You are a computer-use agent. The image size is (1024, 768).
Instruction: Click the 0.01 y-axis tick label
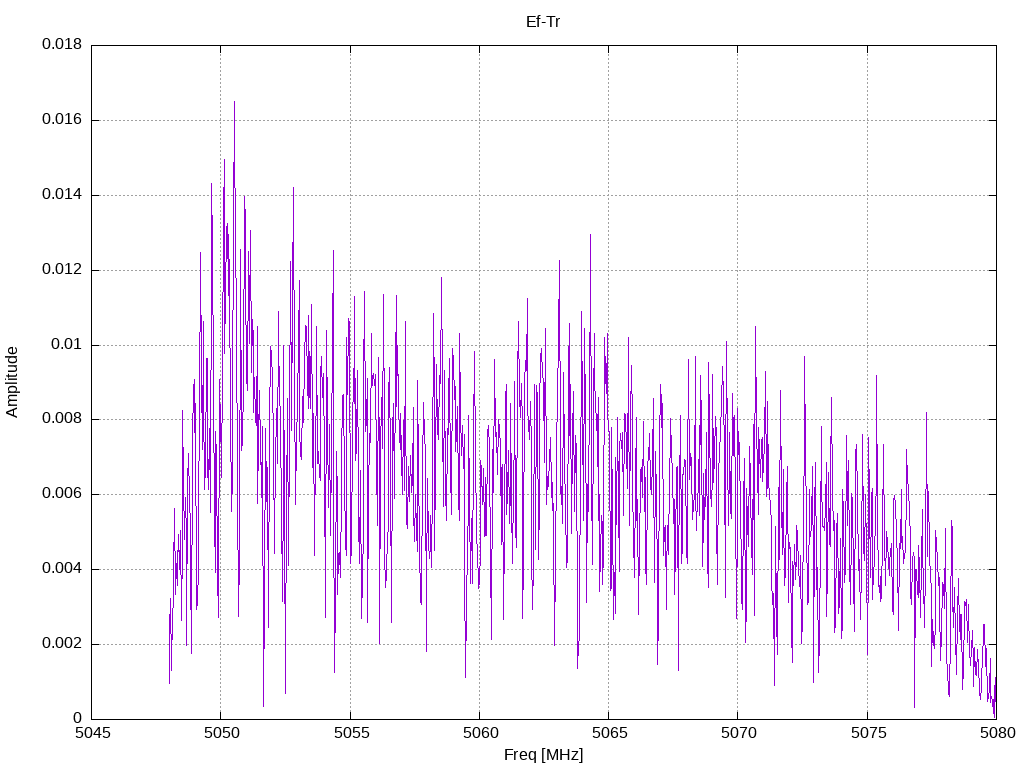click(x=67, y=344)
